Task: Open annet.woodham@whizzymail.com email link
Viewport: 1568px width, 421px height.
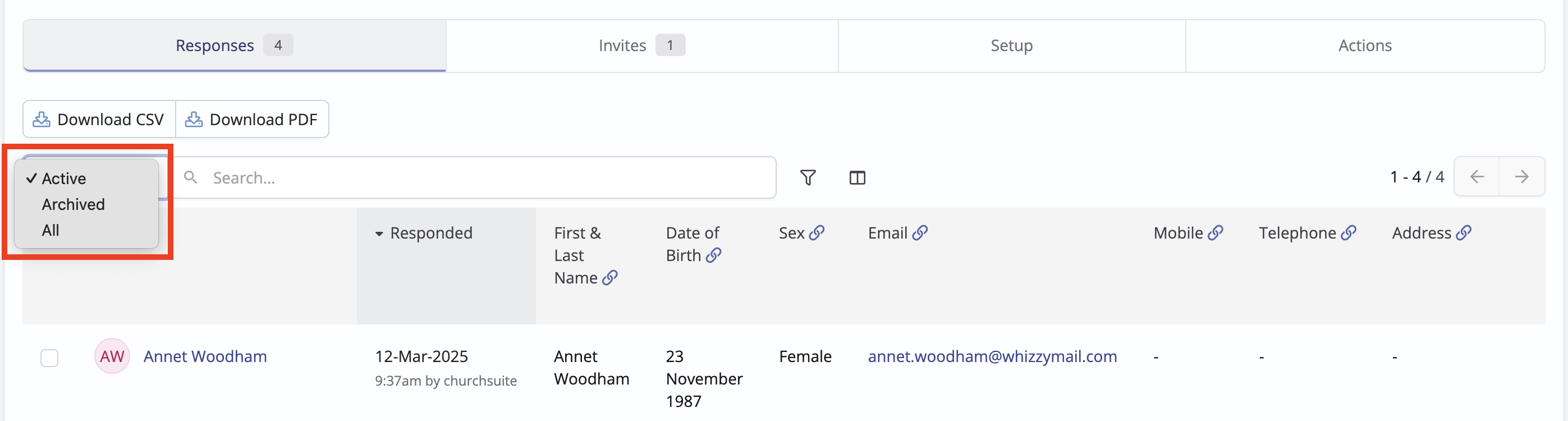Action: (x=992, y=356)
